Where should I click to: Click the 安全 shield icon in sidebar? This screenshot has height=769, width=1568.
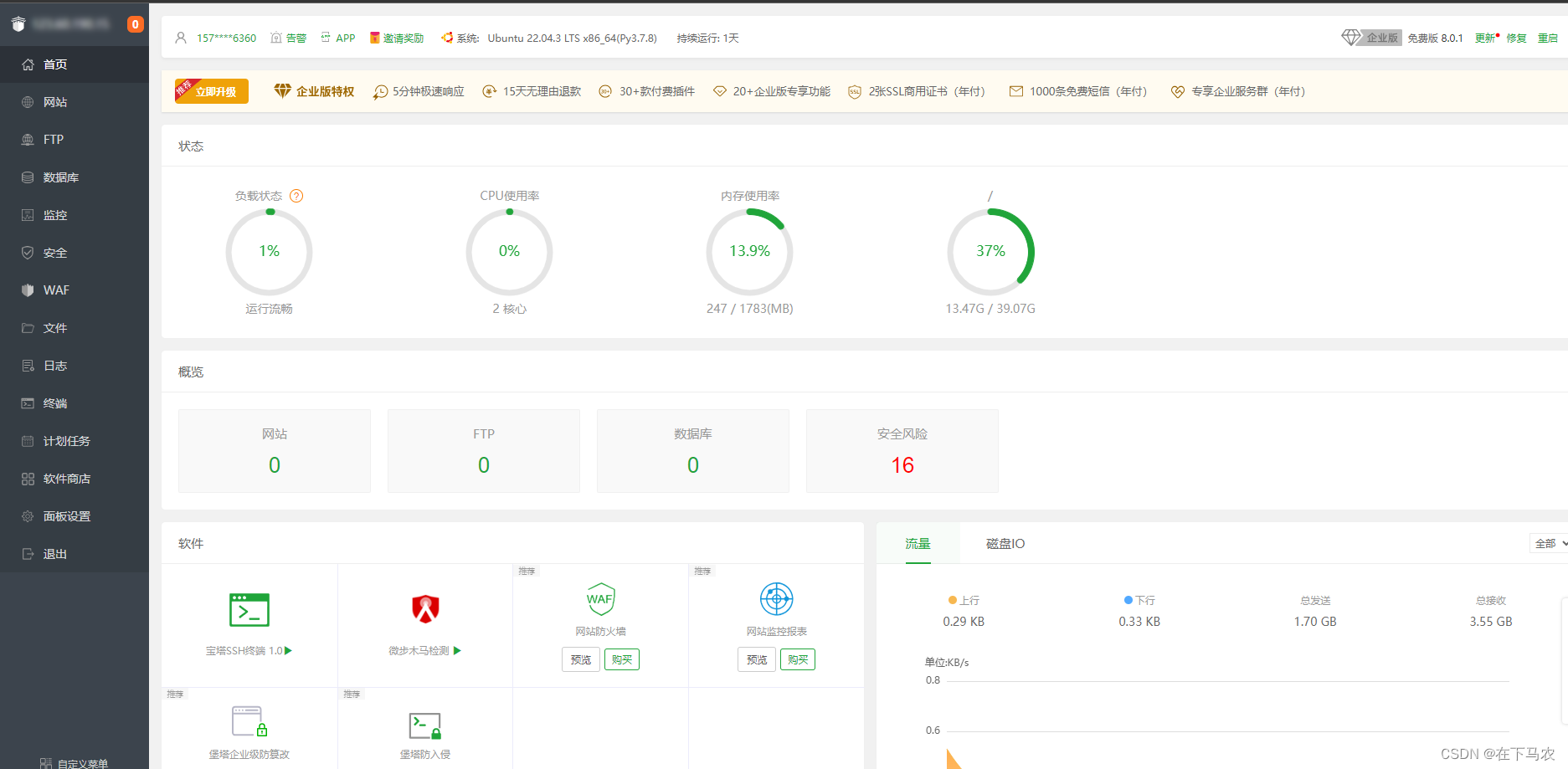pyautogui.click(x=28, y=253)
